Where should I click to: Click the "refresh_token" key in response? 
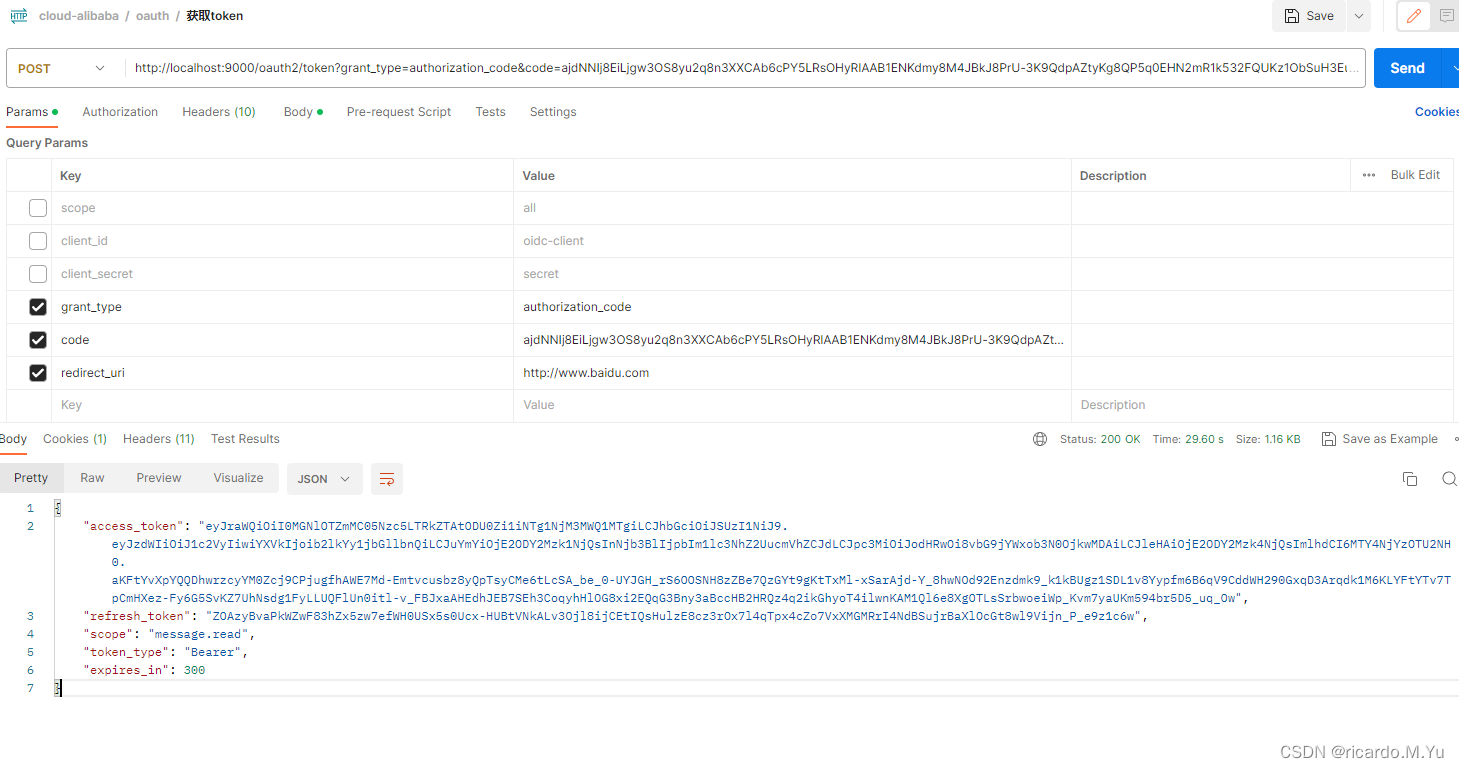pyautogui.click(x=137, y=616)
